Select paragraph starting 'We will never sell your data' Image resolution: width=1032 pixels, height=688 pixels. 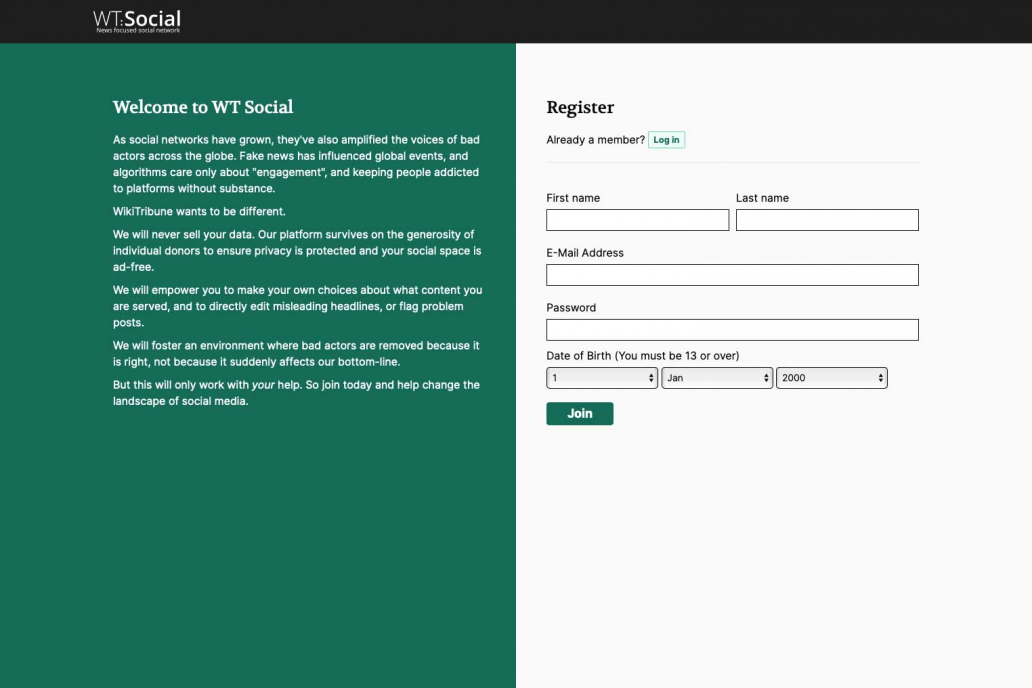(x=297, y=251)
